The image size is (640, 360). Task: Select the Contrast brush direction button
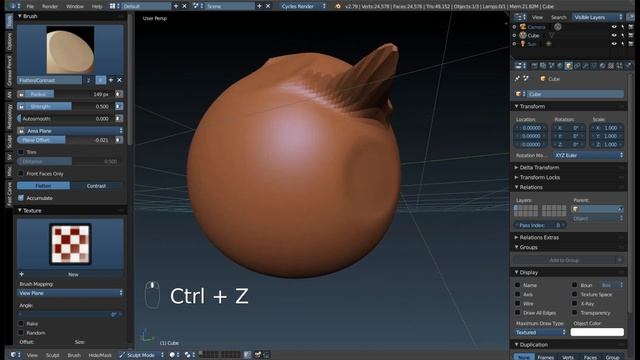96,186
